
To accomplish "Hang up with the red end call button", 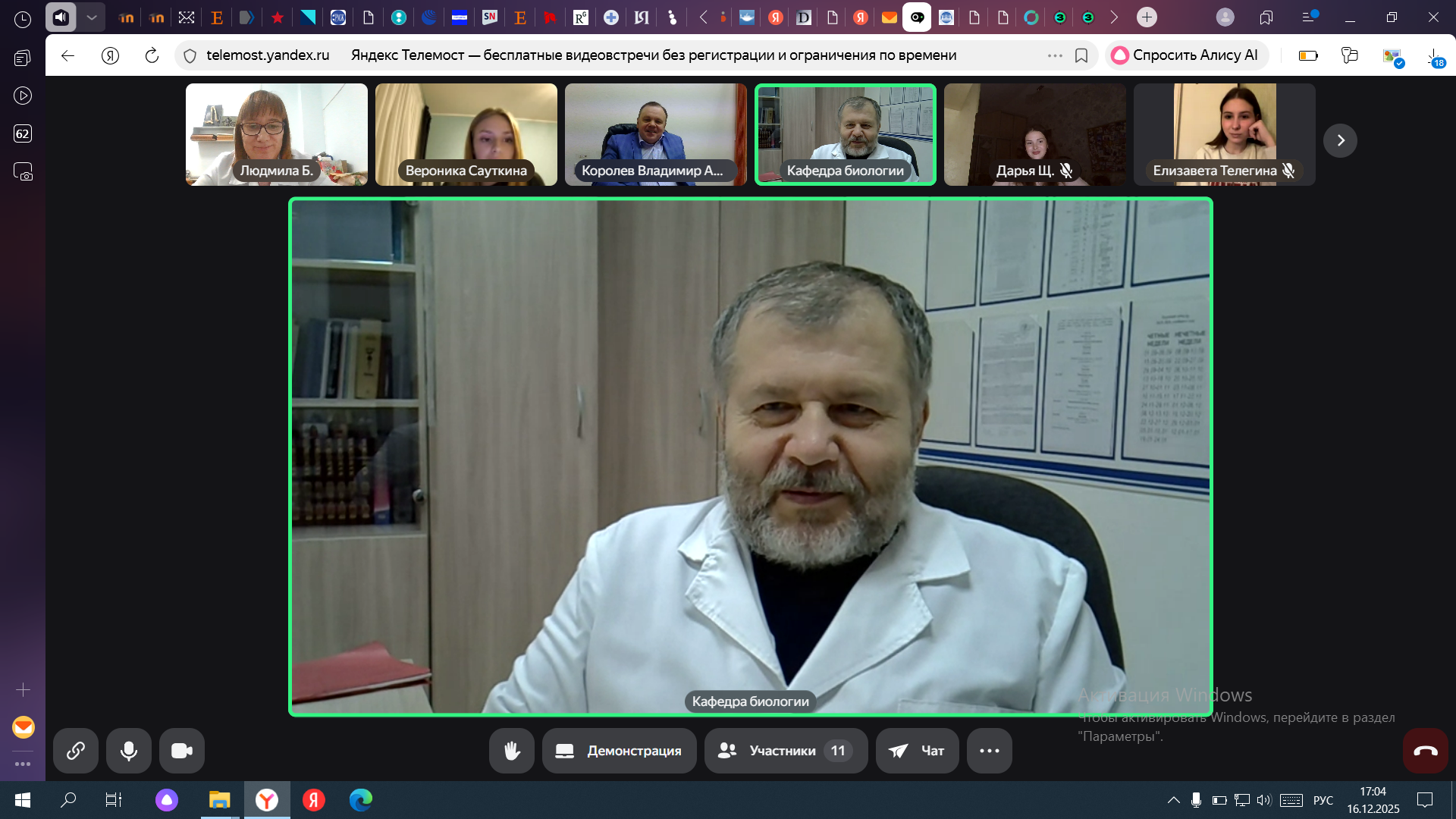I will pos(1425,751).
